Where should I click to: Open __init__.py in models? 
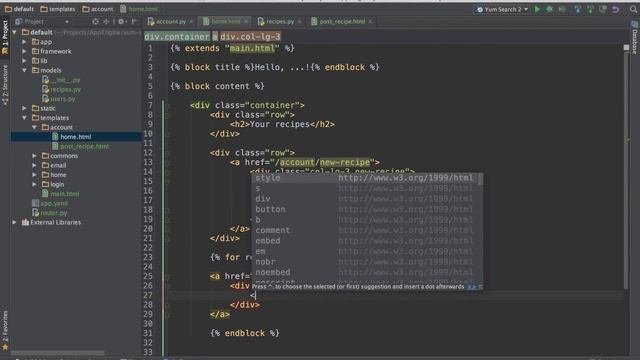[x=61, y=80]
